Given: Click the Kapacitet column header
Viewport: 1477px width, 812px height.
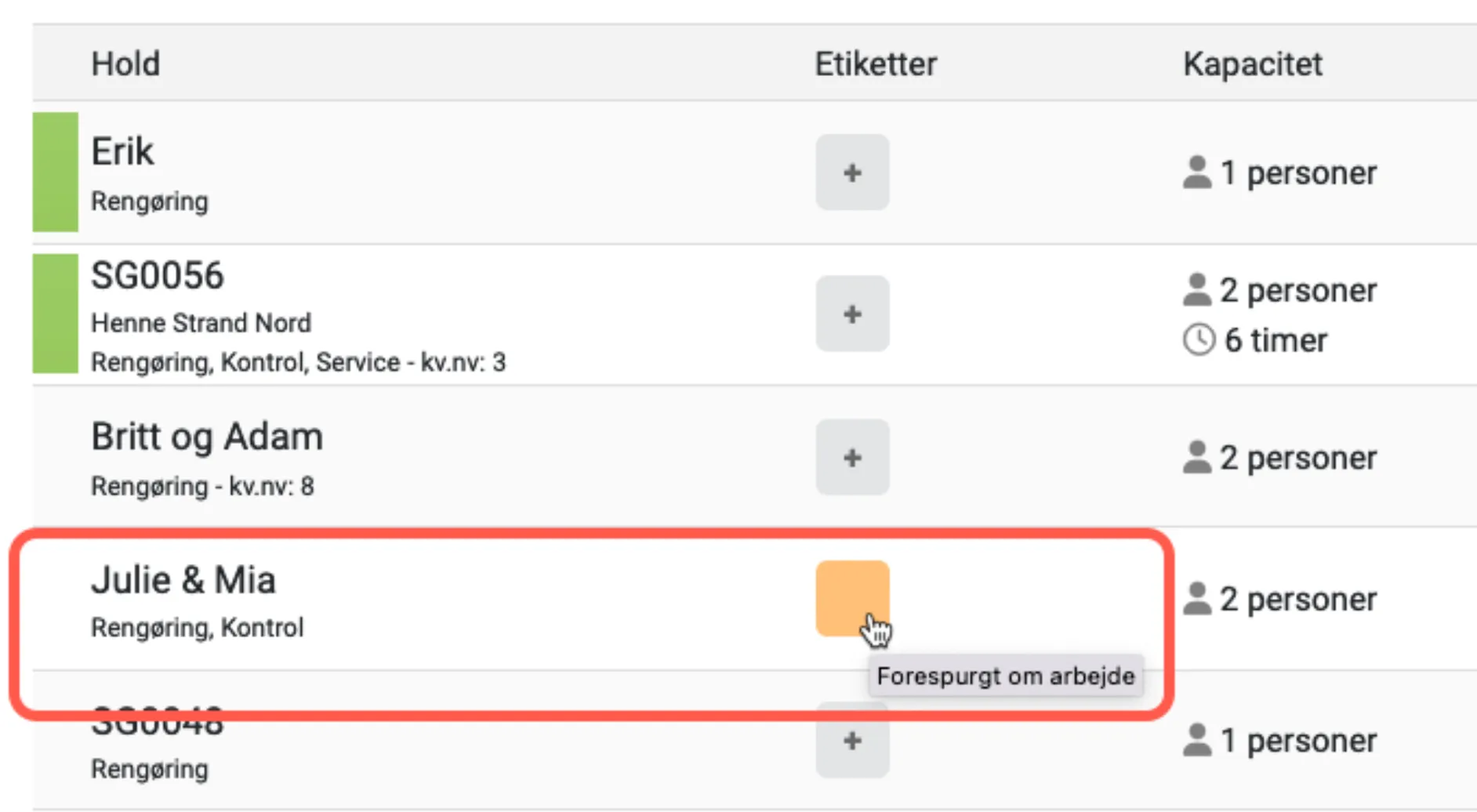Looking at the screenshot, I should [x=1252, y=63].
